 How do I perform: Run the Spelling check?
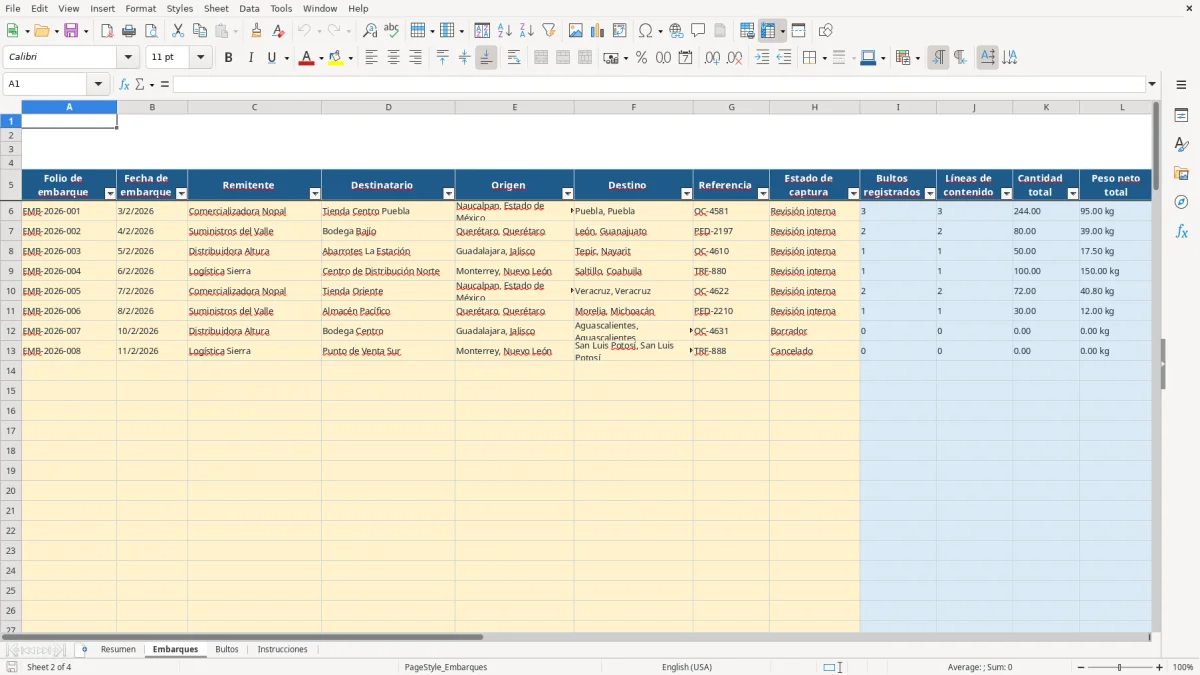coord(392,31)
